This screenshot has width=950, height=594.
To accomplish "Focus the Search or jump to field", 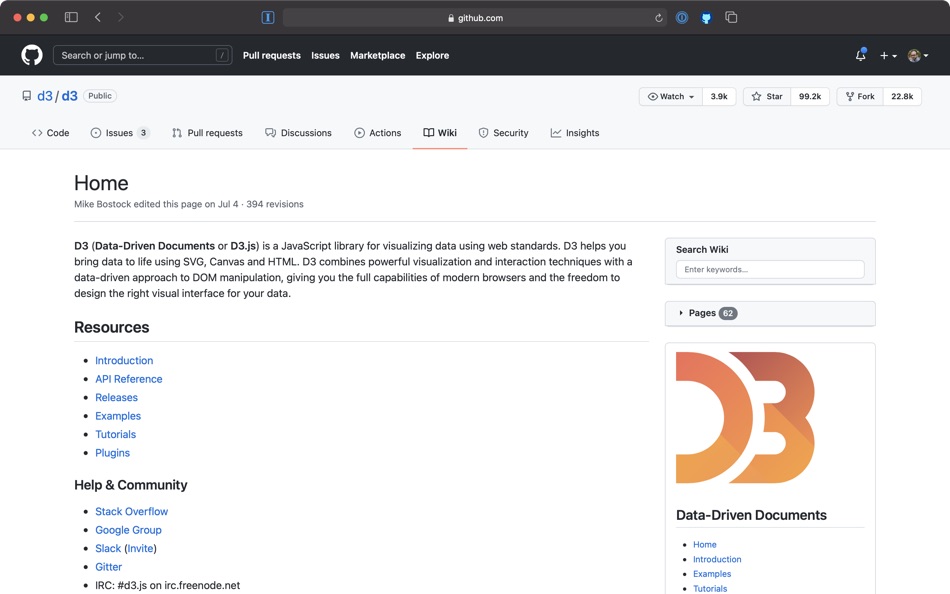I will point(142,55).
